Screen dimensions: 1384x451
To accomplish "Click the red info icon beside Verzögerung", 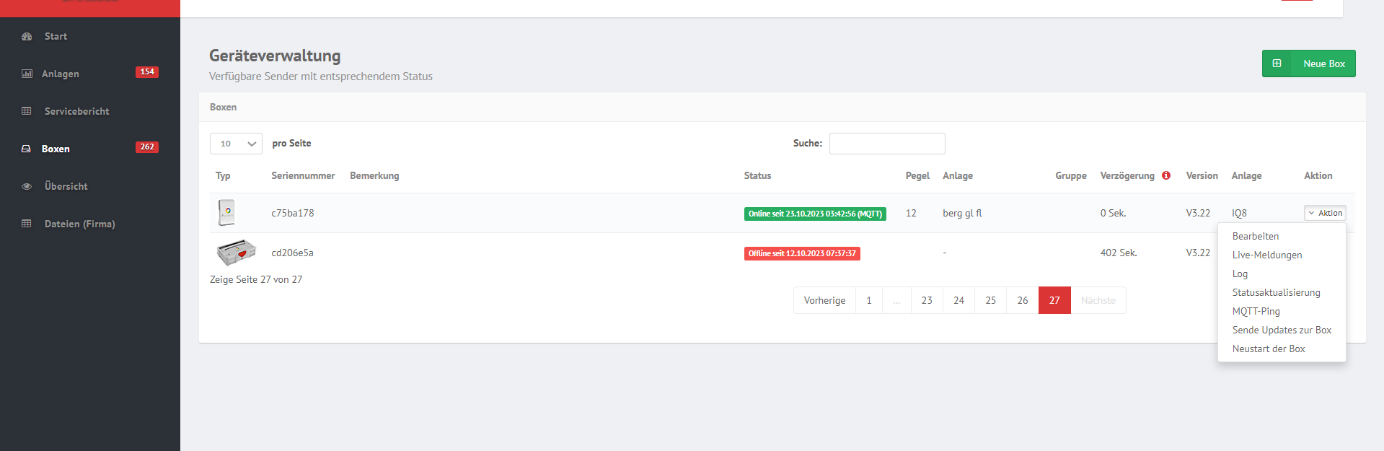I will [1166, 176].
